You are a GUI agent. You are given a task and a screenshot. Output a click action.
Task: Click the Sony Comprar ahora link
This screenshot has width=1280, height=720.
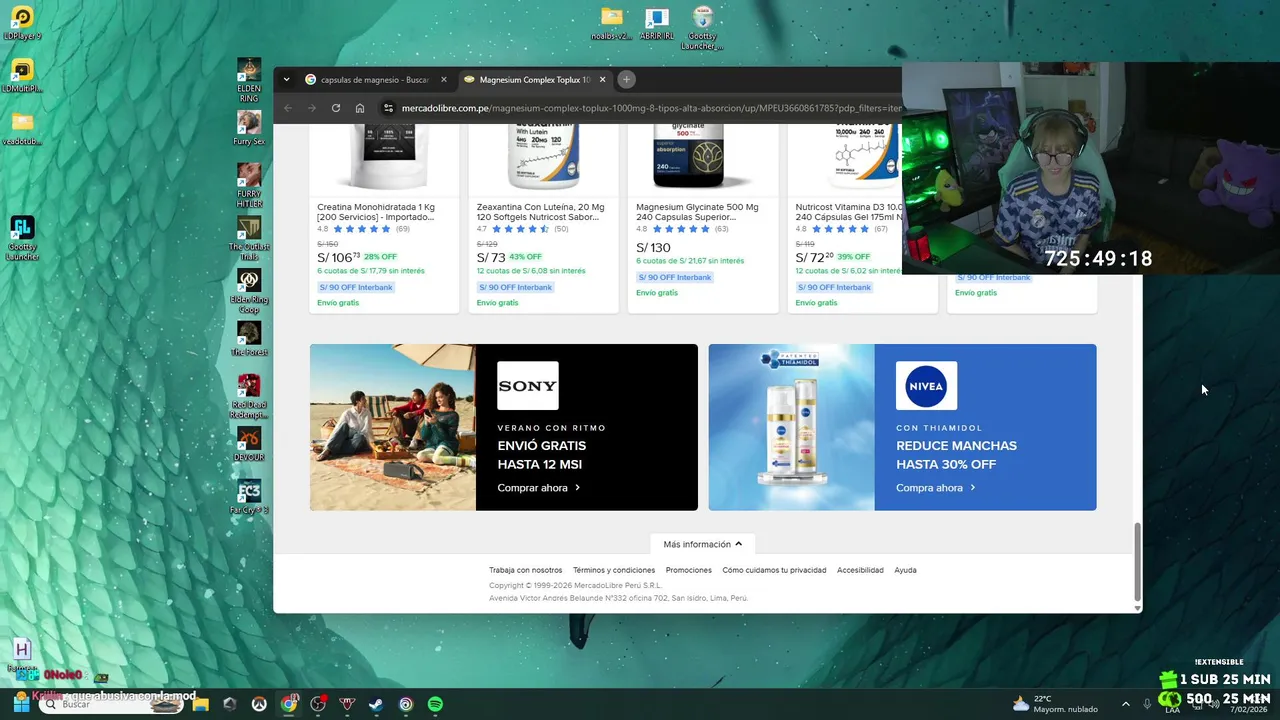[x=538, y=488]
